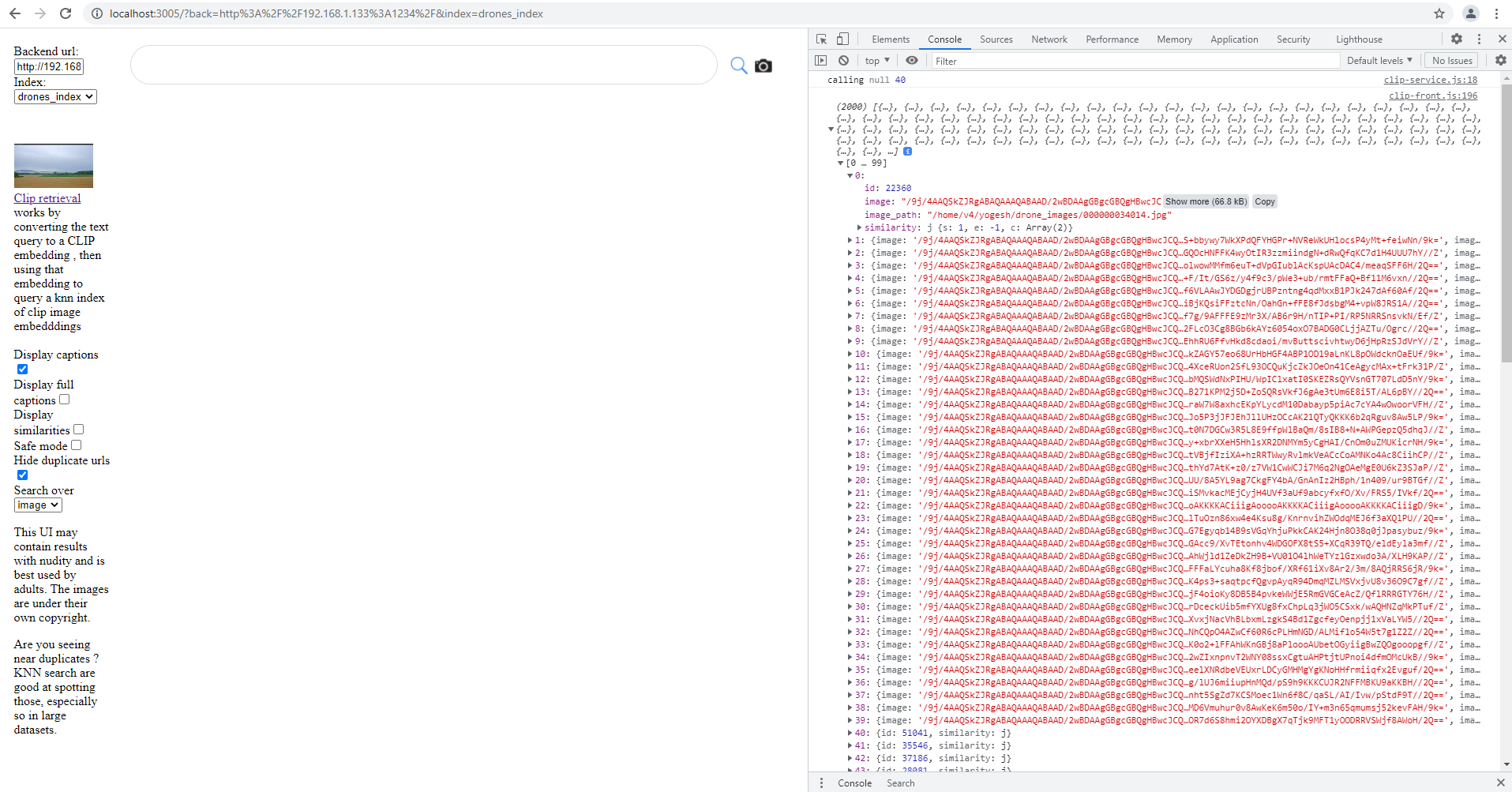Image resolution: width=1512 pixels, height=792 pixels.
Task: Select the inspect element tool
Action: click(820, 39)
